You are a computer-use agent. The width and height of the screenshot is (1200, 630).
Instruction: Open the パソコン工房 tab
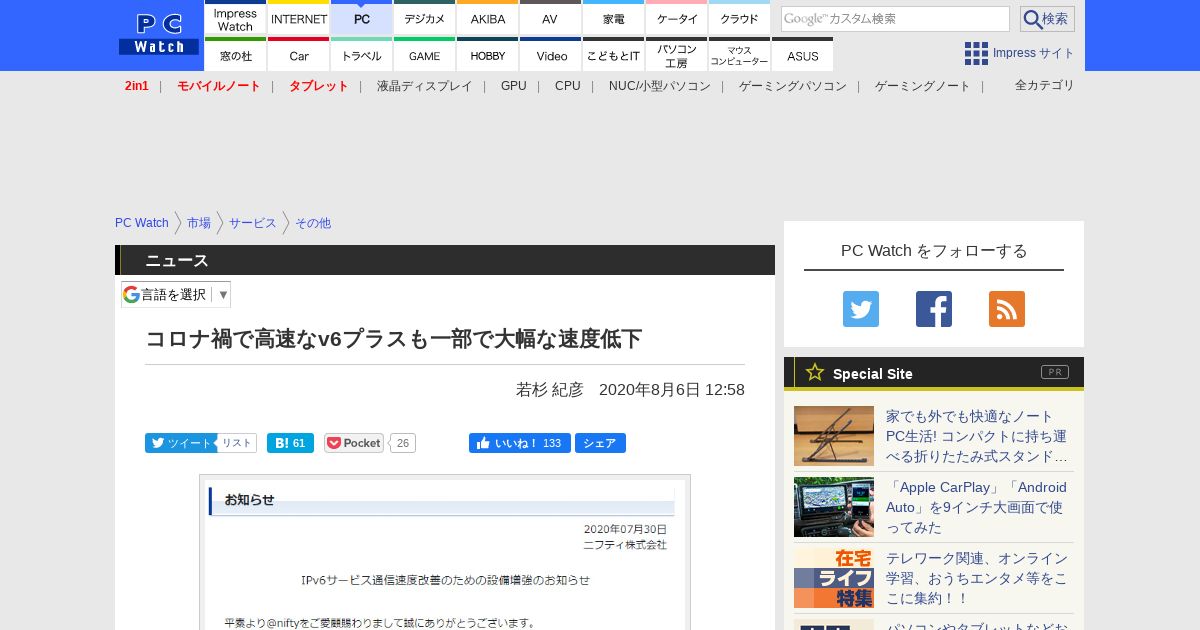click(677, 55)
